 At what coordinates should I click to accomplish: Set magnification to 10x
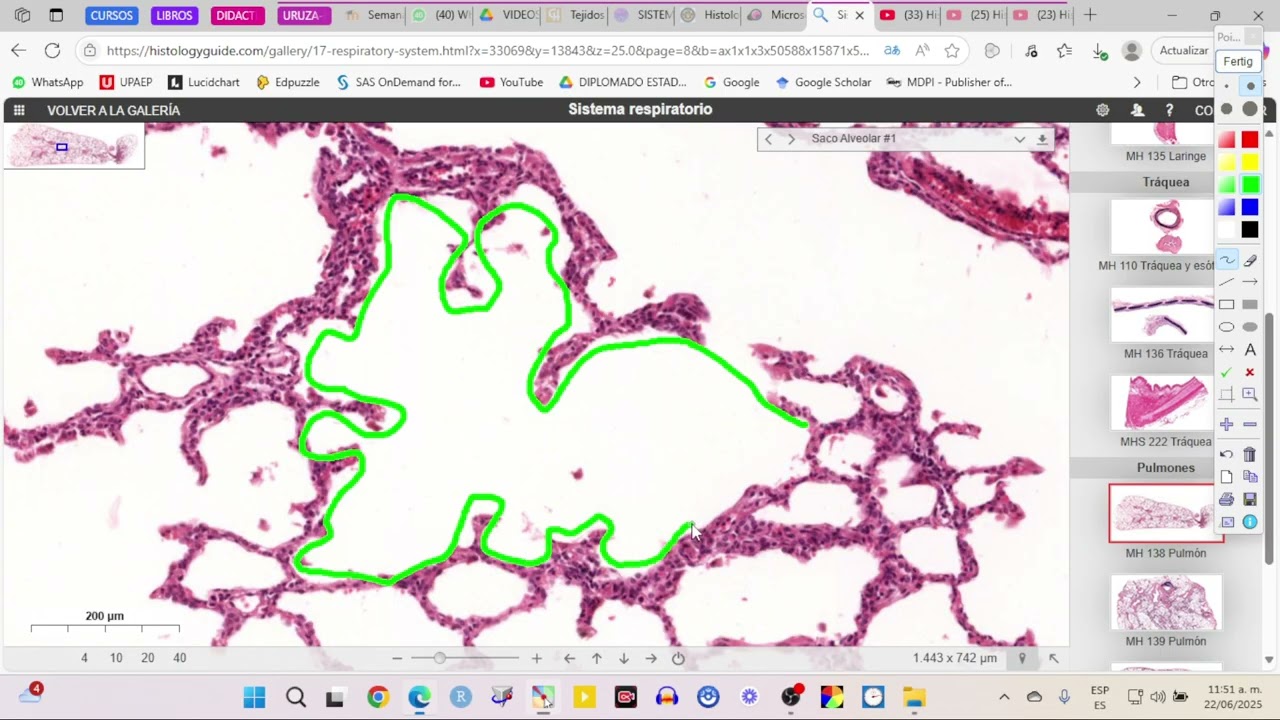click(116, 658)
